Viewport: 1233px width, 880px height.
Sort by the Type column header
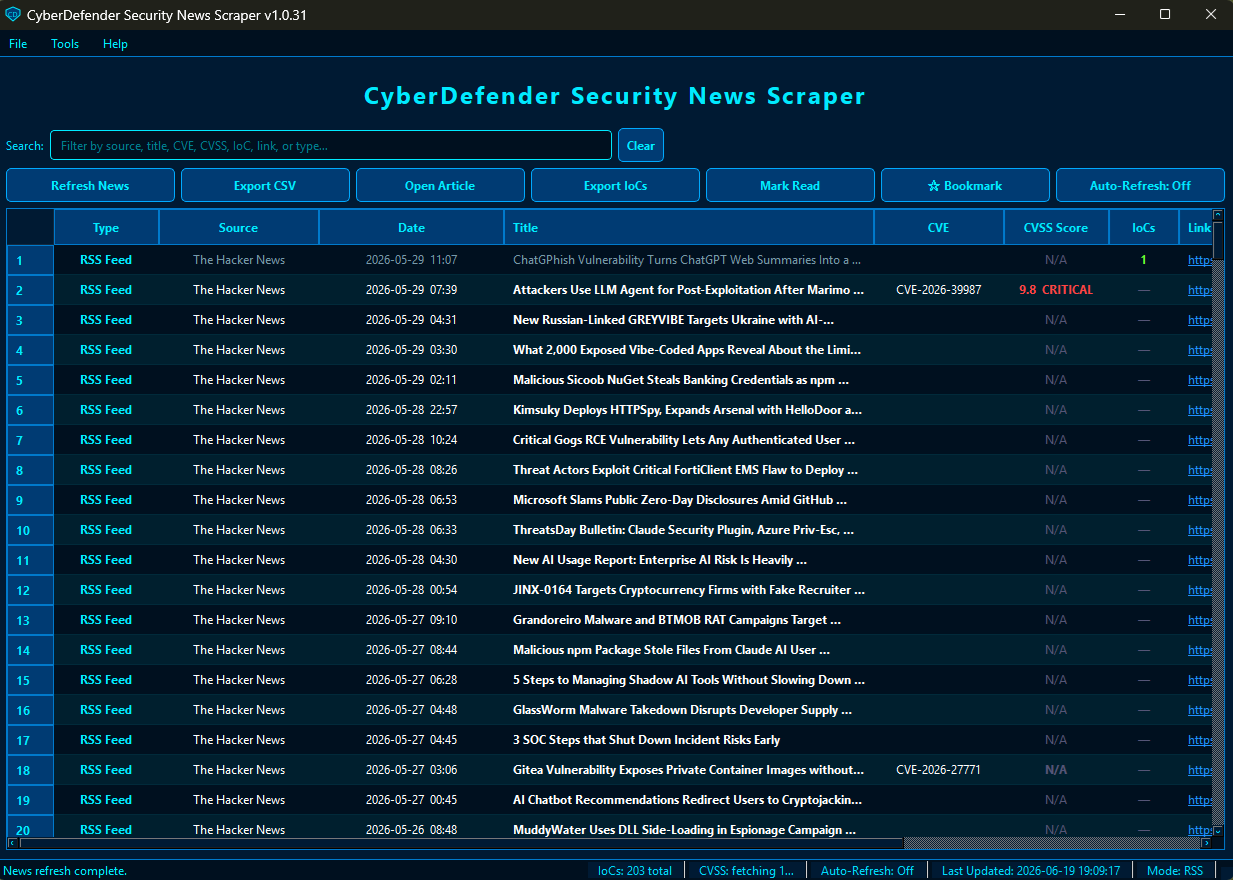[x=106, y=227]
